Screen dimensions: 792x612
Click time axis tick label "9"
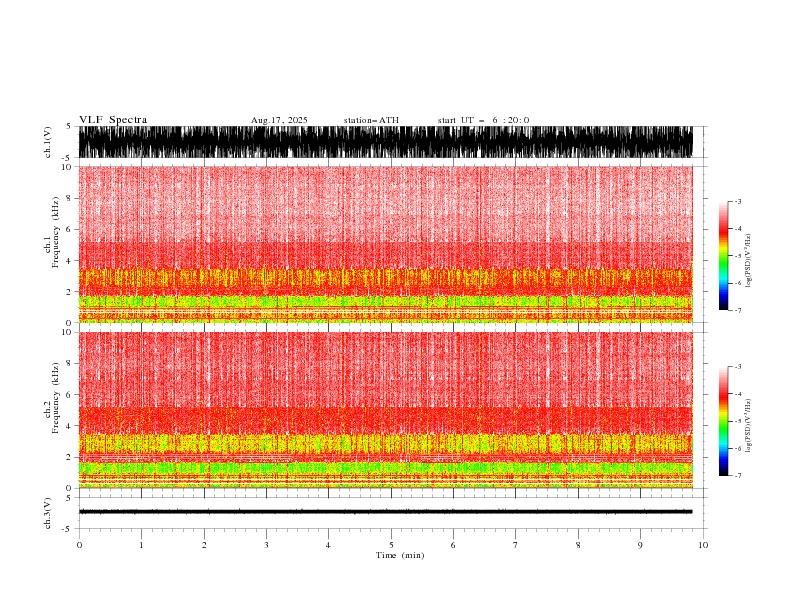pyautogui.click(x=640, y=545)
